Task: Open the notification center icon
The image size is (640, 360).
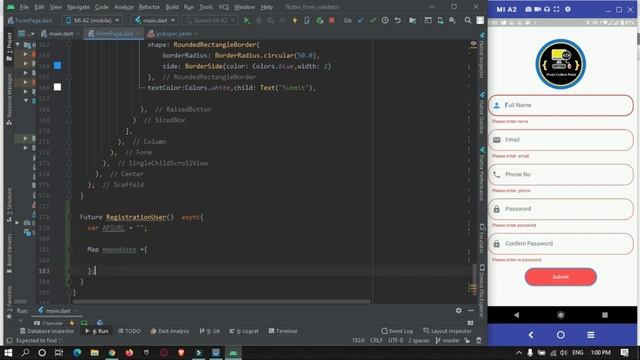Action: (x=624, y=352)
